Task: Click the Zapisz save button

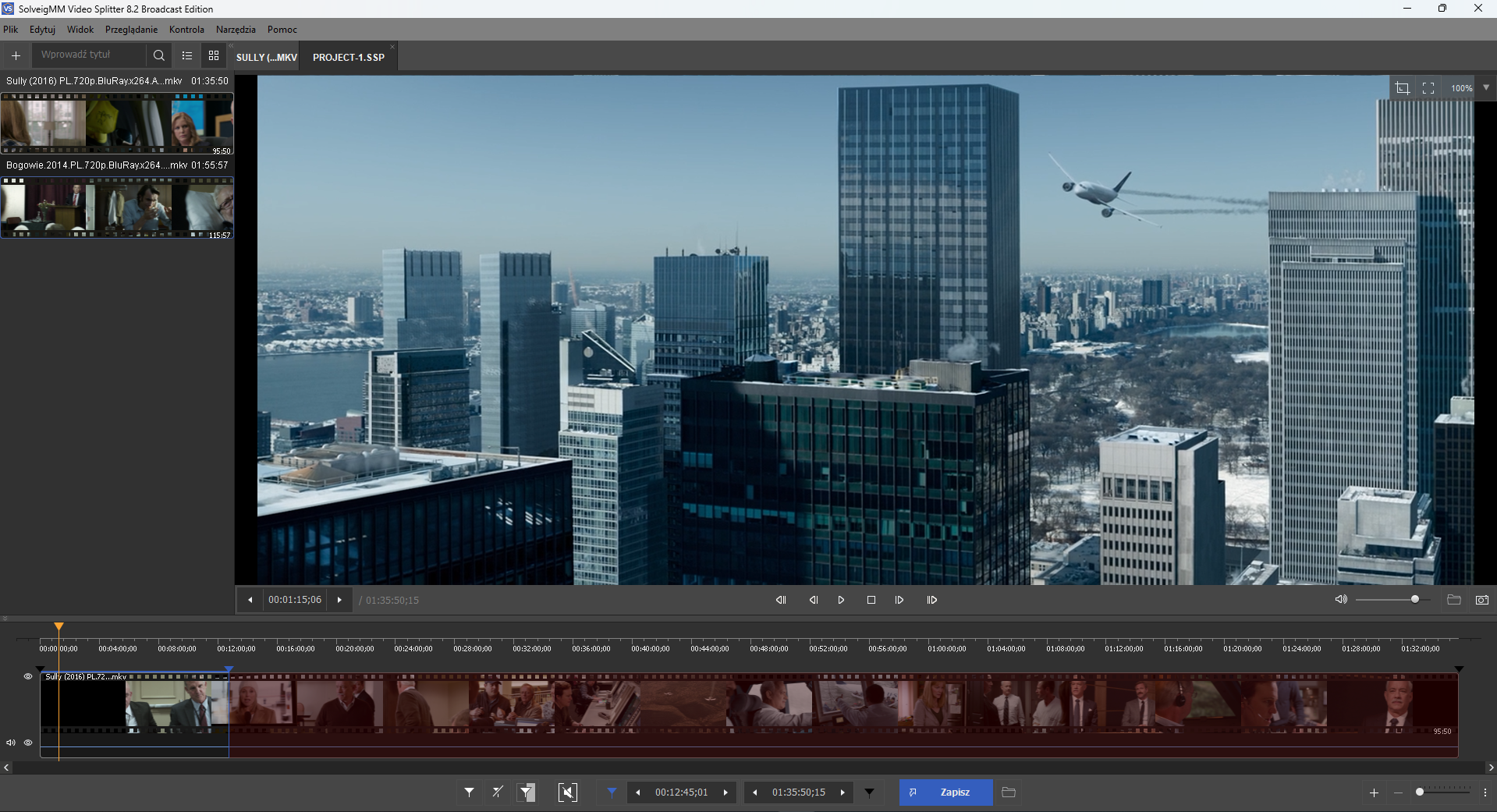Action: 946,792
